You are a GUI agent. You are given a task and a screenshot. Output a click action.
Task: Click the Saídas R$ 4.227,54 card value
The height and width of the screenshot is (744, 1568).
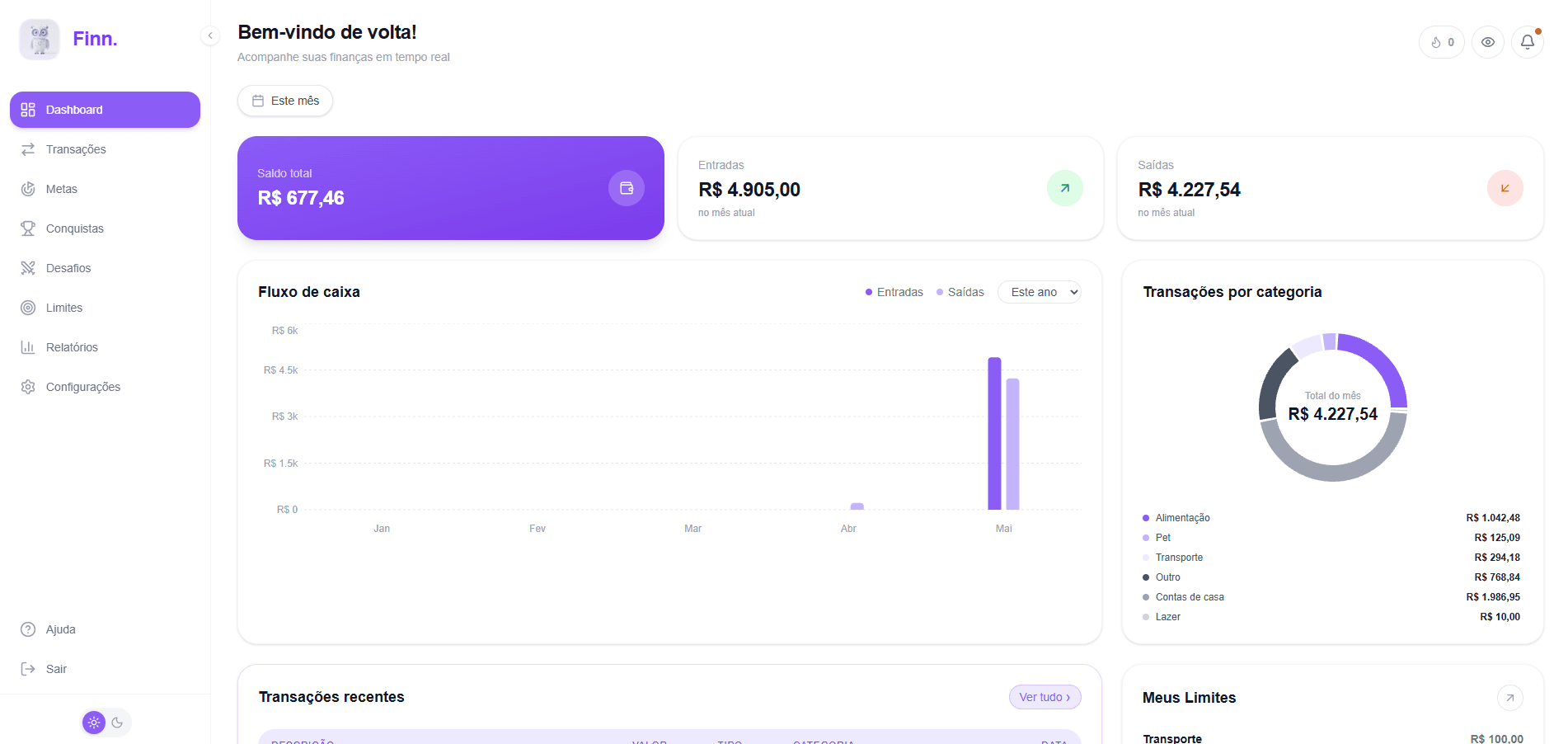(x=1190, y=190)
